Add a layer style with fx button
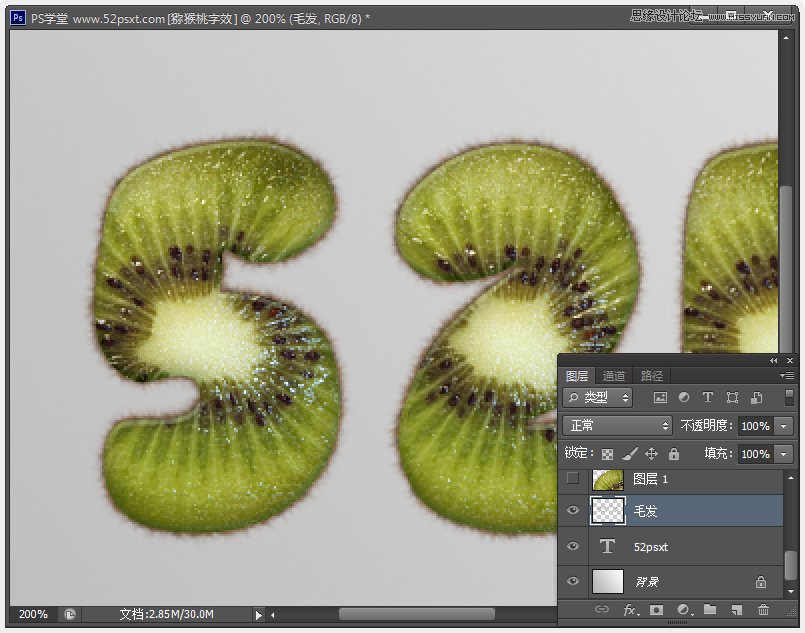 [630, 609]
